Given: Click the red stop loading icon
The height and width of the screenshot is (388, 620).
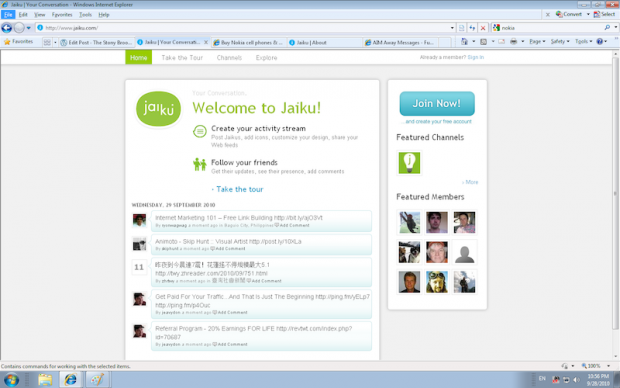Looking at the screenshot, I should (x=483, y=28).
